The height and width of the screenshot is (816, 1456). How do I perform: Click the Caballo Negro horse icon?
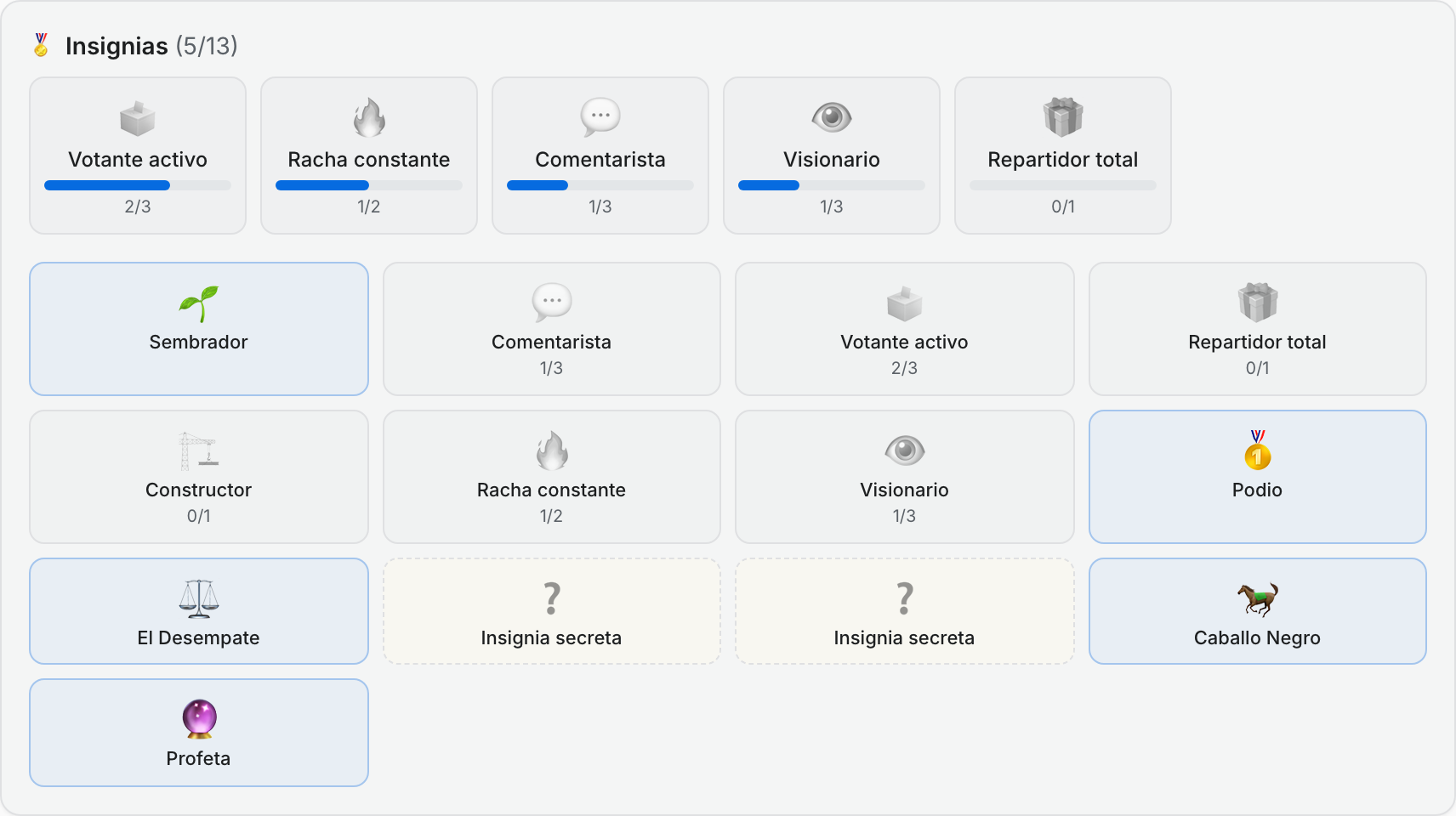1257,599
